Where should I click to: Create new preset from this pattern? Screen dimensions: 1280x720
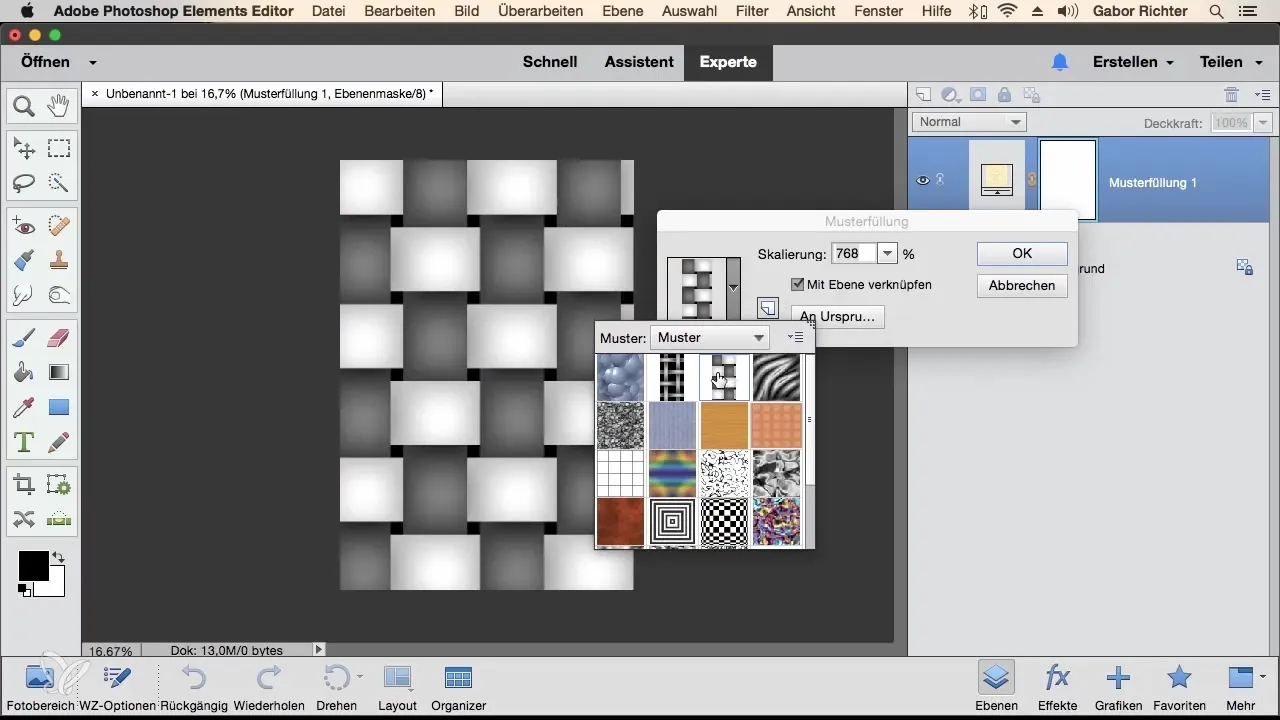click(767, 308)
